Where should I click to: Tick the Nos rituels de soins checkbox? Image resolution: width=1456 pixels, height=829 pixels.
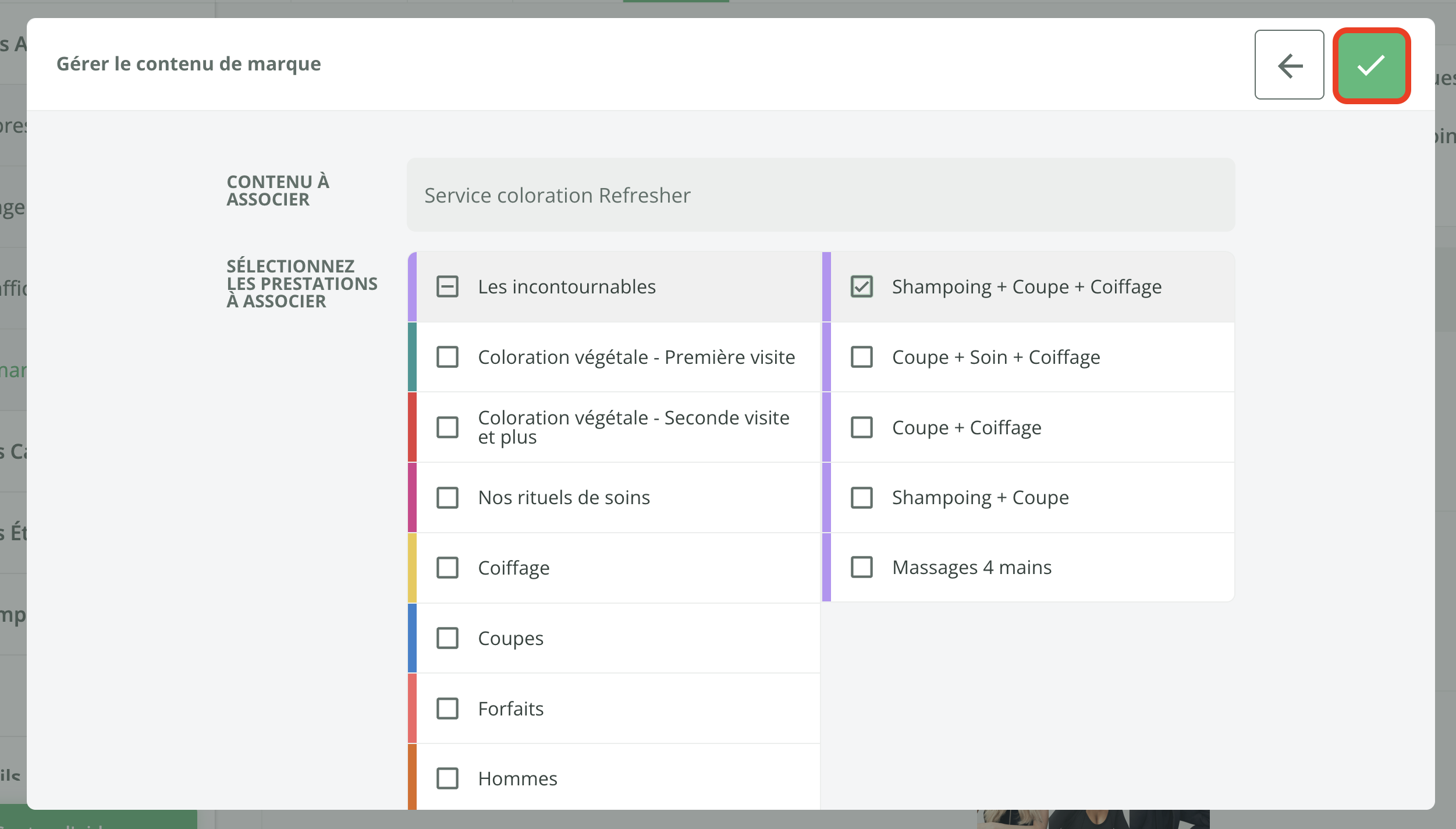(447, 498)
